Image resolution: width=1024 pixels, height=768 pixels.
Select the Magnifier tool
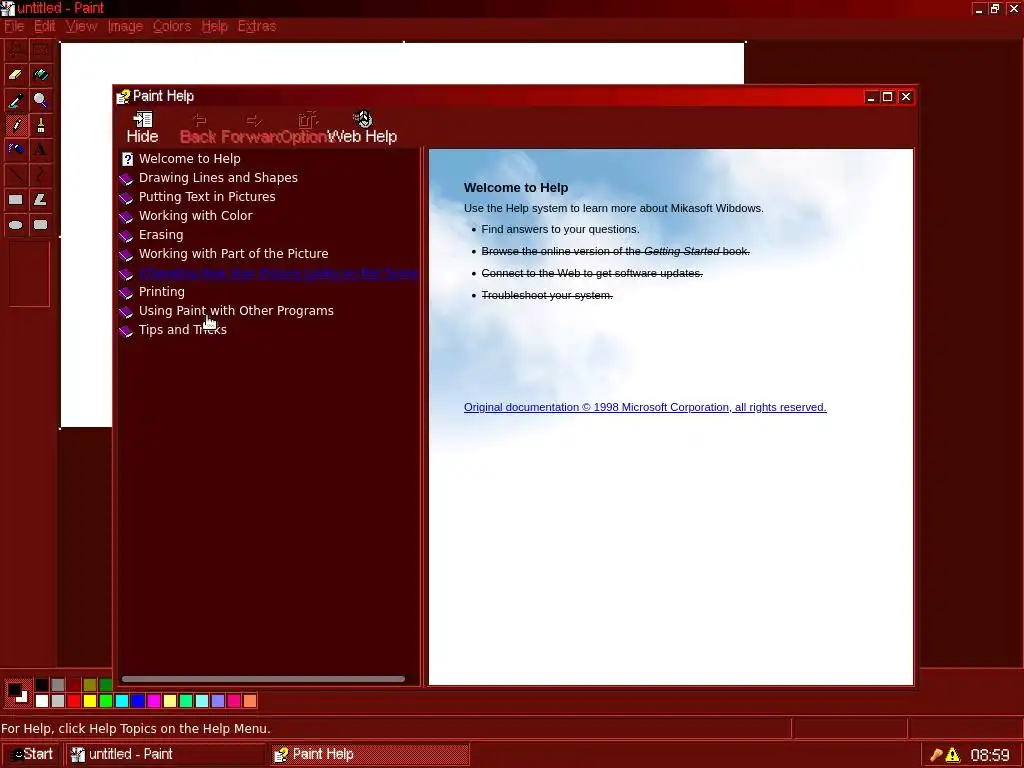pyautogui.click(x=40, y=100)
